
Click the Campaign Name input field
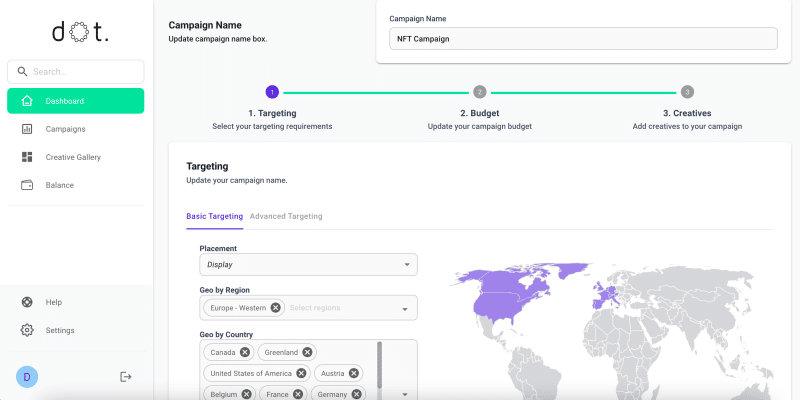click(x=583, y=39)
